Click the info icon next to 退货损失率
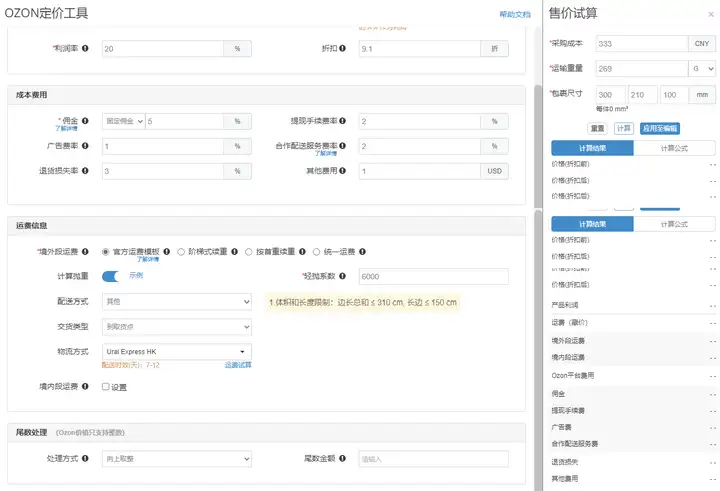This screenshot has width=720, height=491. (x=85, y=170)
